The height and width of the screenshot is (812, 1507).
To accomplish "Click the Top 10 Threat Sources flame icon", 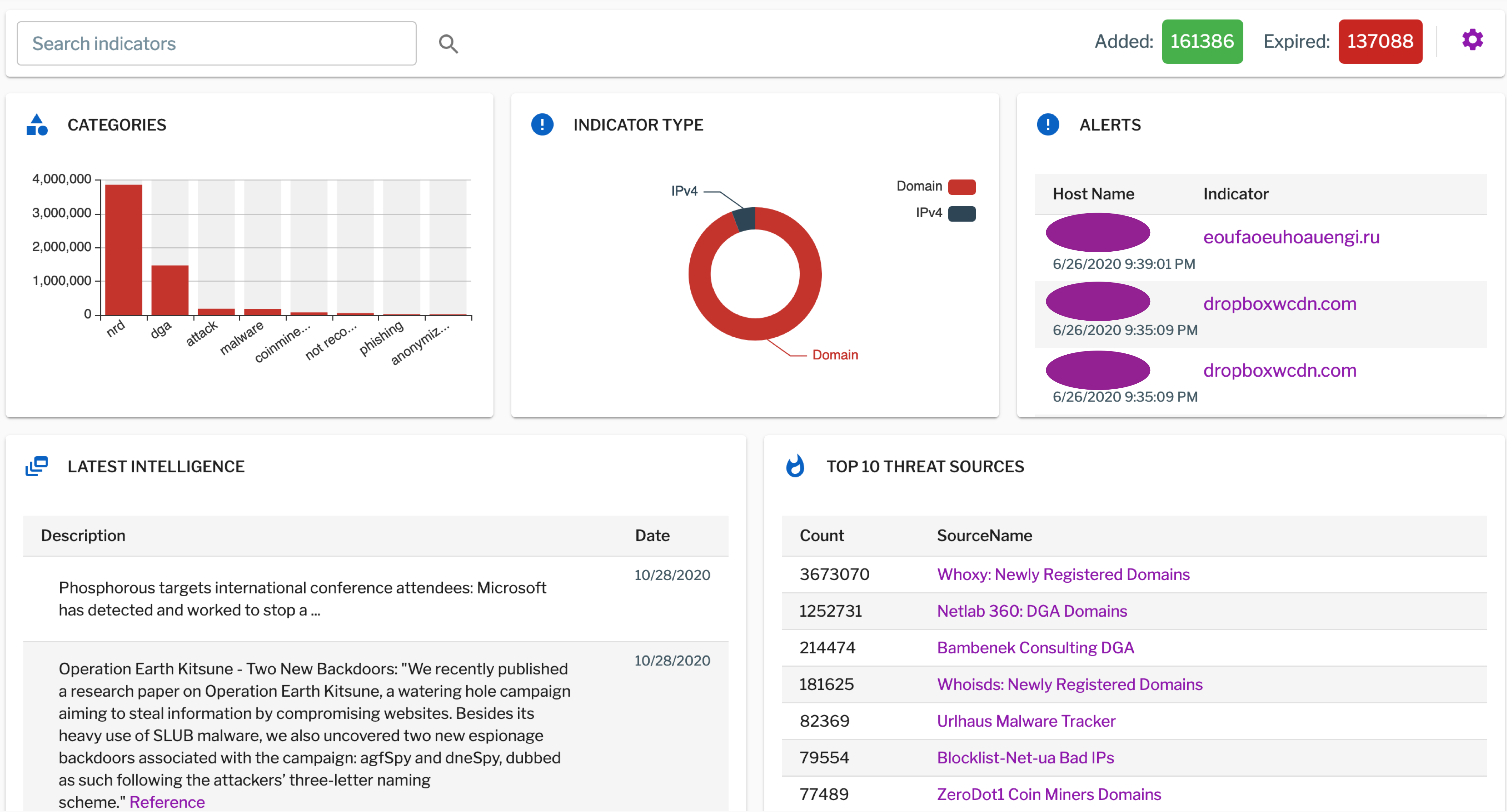I will click(x=796, y=466).
